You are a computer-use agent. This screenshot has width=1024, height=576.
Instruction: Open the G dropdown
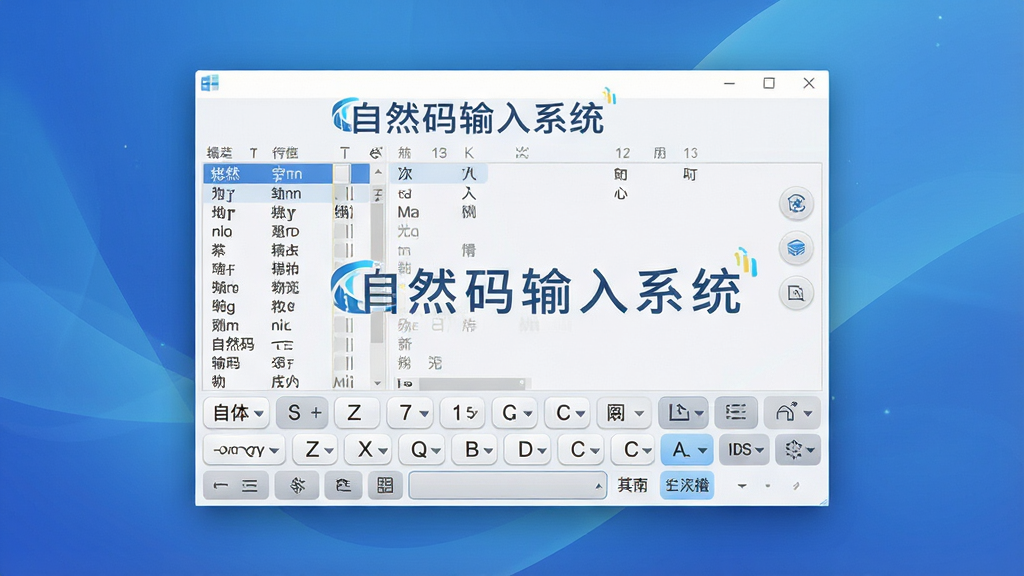click(x=515, y=413)
